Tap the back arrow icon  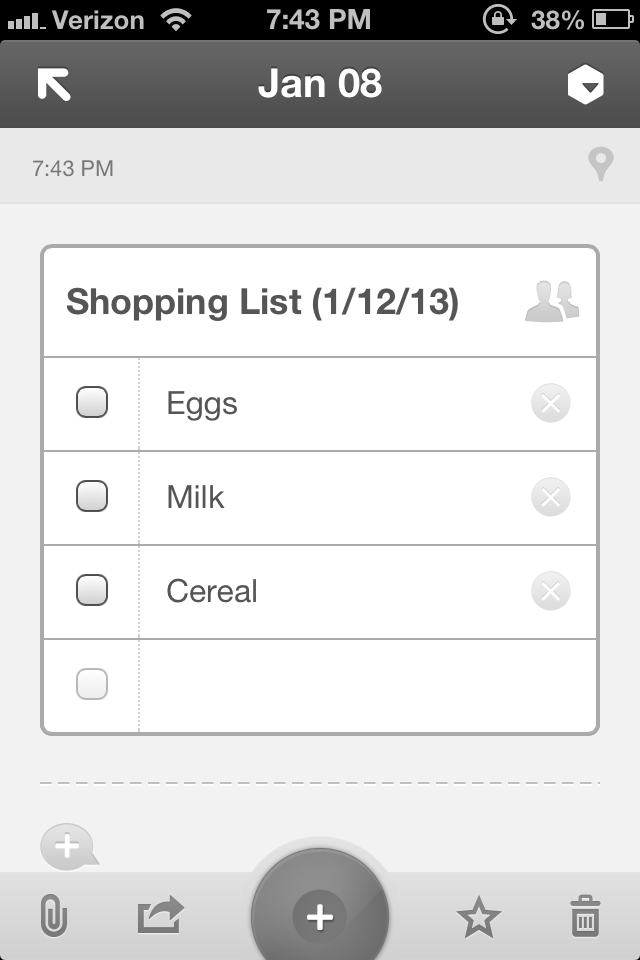(x=54, y=84)
